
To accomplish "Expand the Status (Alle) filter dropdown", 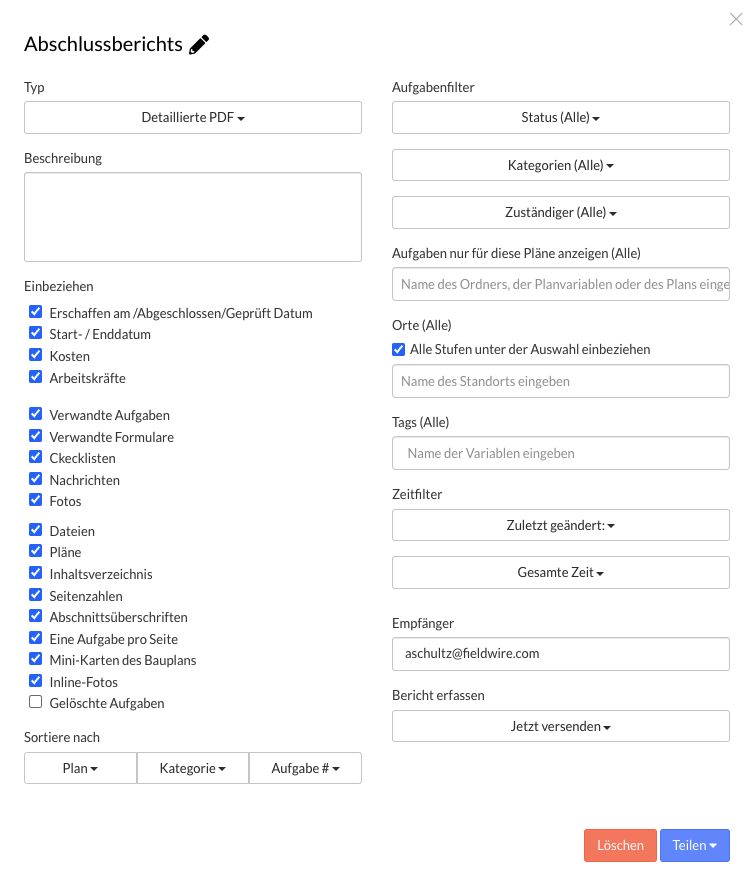I will point(560,117).
